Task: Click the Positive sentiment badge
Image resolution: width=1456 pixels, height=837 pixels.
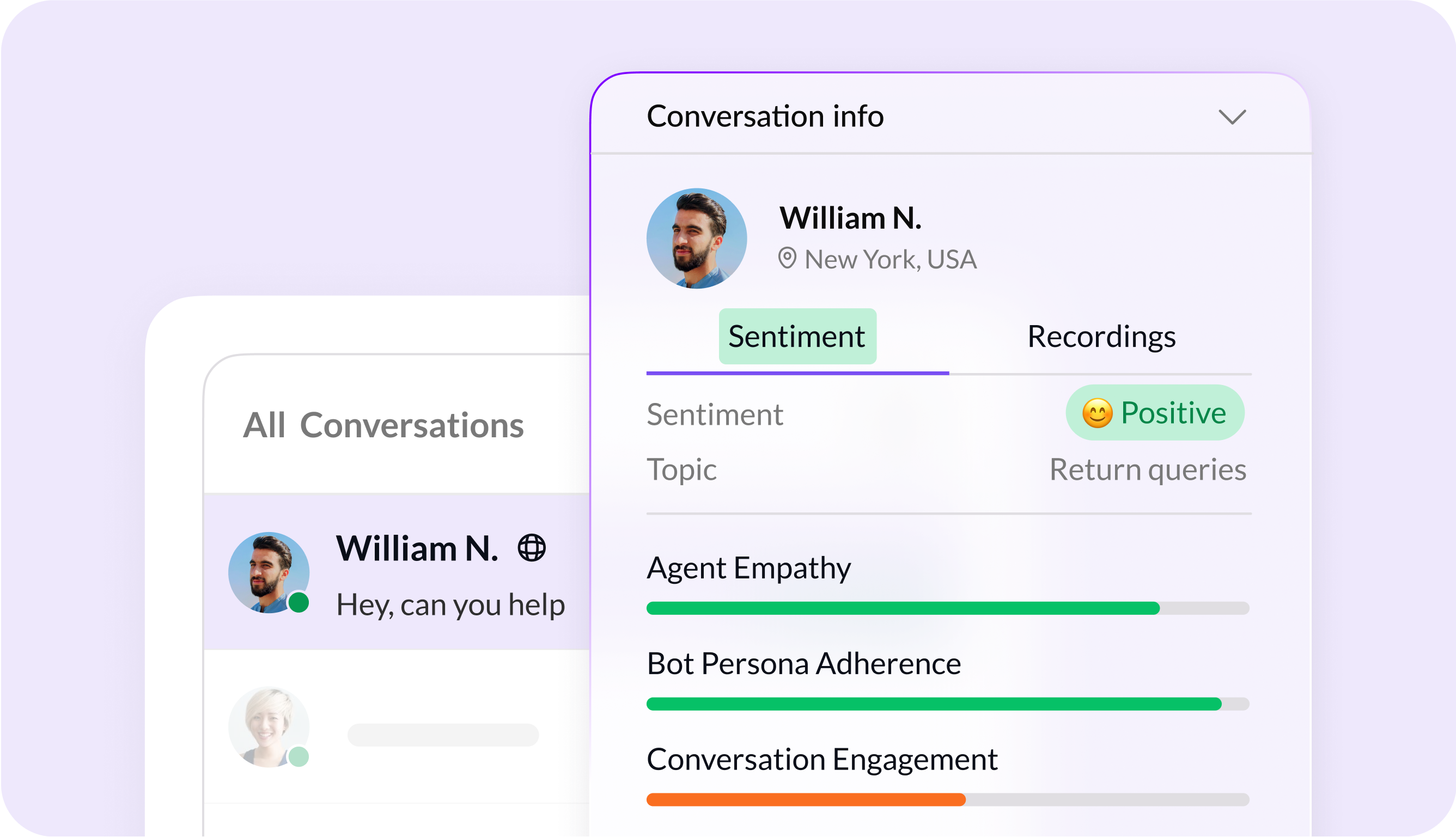Action: (1154, 413)
